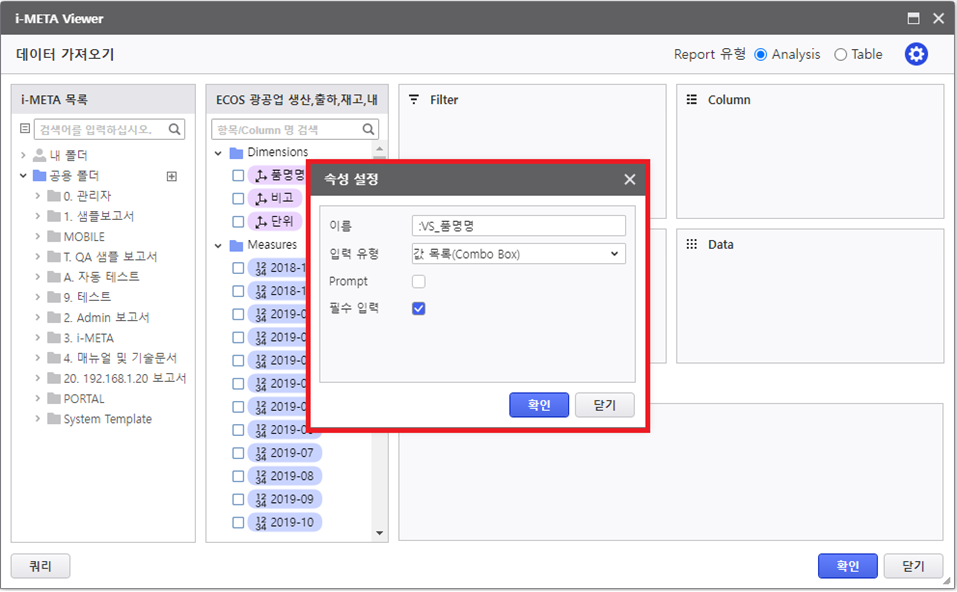Close the 속성 설정 dialog with X icon
This screenshot has width=957, height=592.
(630, 180)
